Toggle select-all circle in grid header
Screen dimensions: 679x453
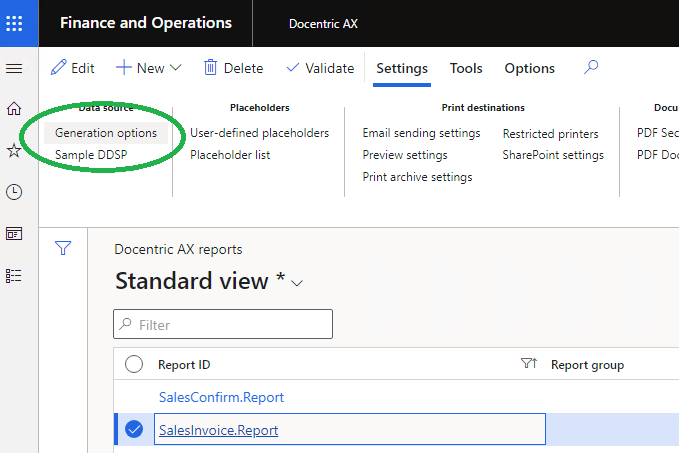point(134,364)
